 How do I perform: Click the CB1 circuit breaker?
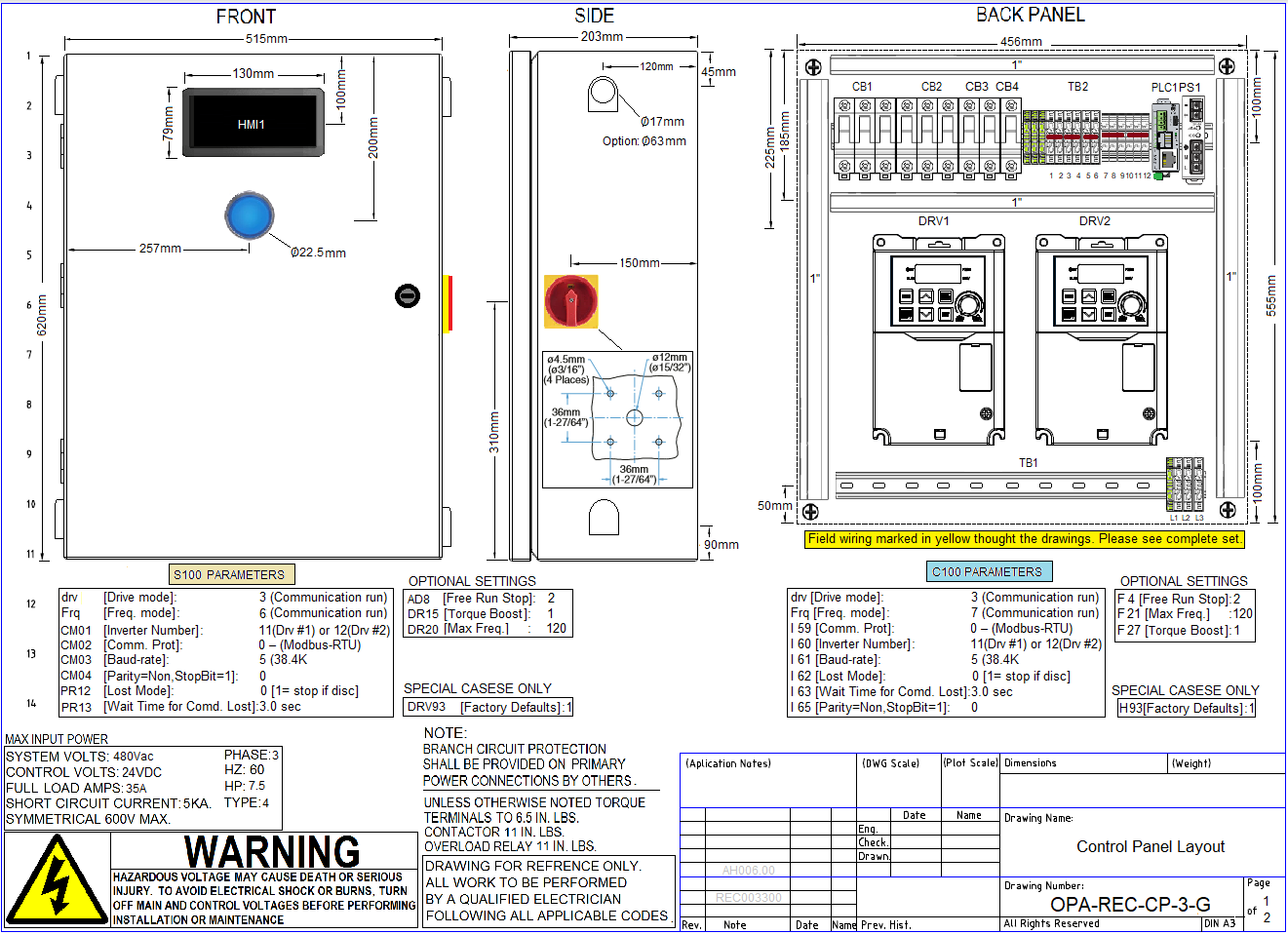864,136
